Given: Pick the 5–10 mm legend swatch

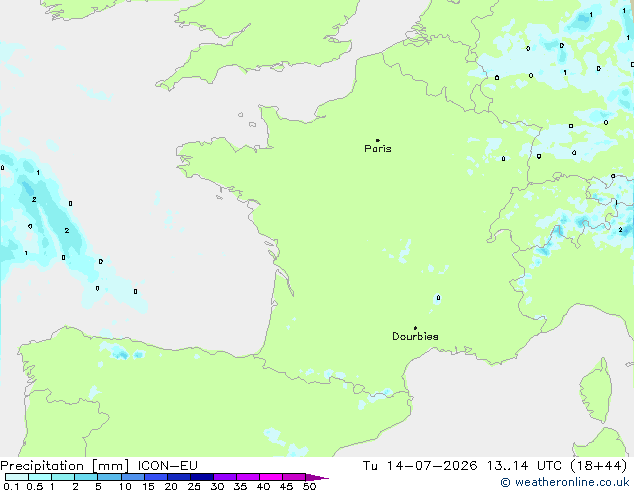Looking at the screenshot, I should point(110,477).
